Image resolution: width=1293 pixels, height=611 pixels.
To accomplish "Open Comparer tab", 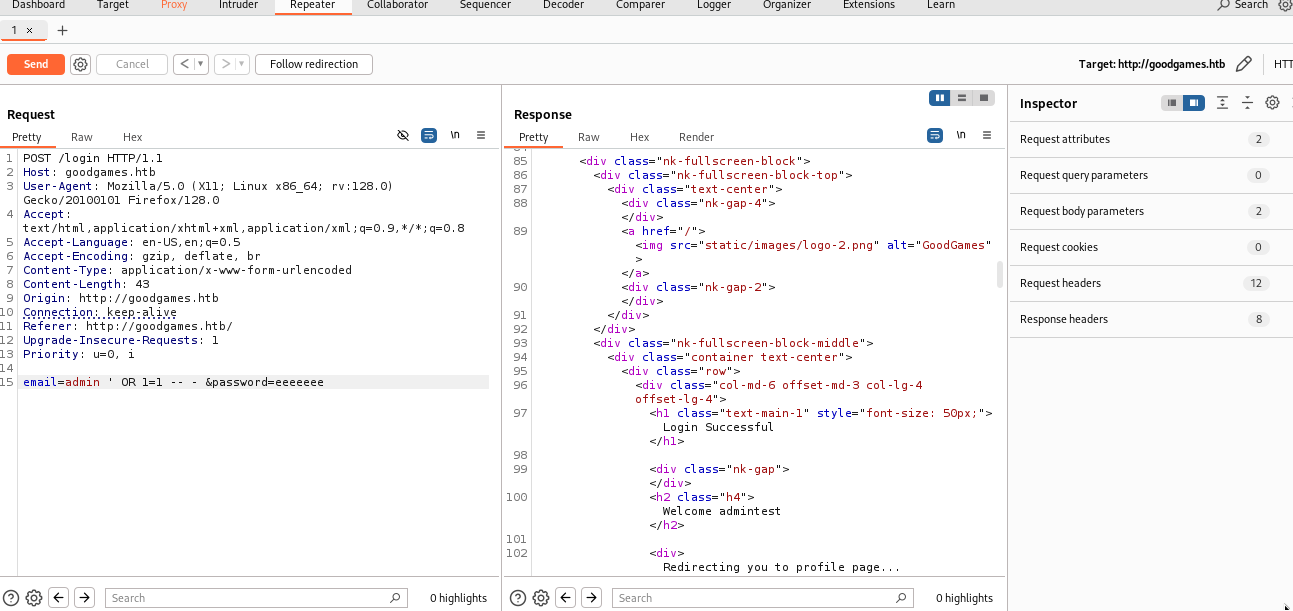I will [x=641, y=5].
